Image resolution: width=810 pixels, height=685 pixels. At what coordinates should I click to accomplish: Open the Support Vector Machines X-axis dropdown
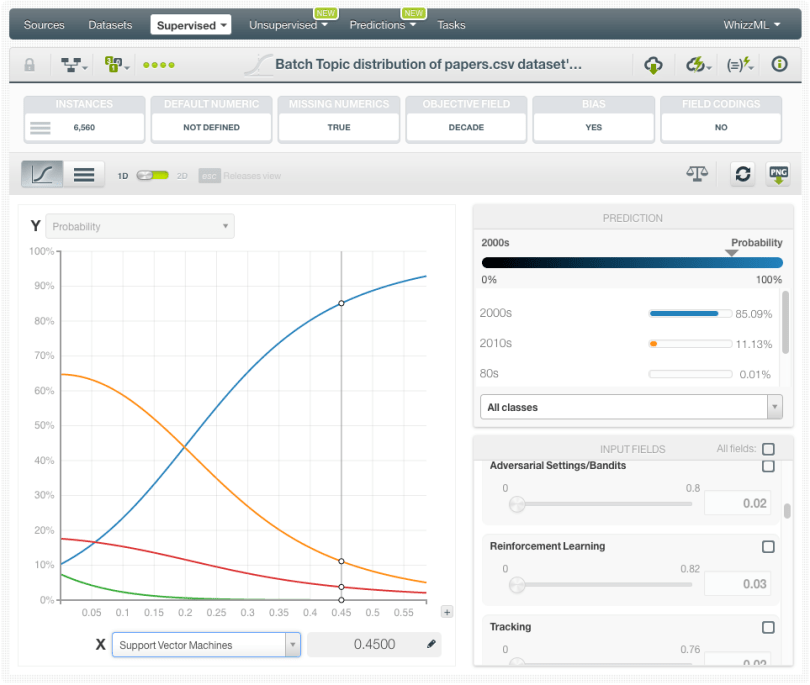206,645
